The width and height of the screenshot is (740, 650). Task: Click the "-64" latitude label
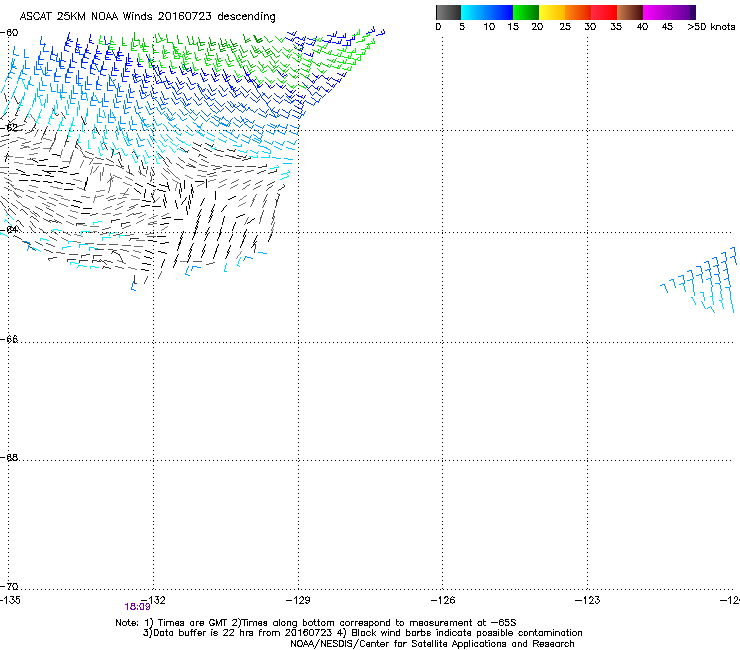point(9,229)
